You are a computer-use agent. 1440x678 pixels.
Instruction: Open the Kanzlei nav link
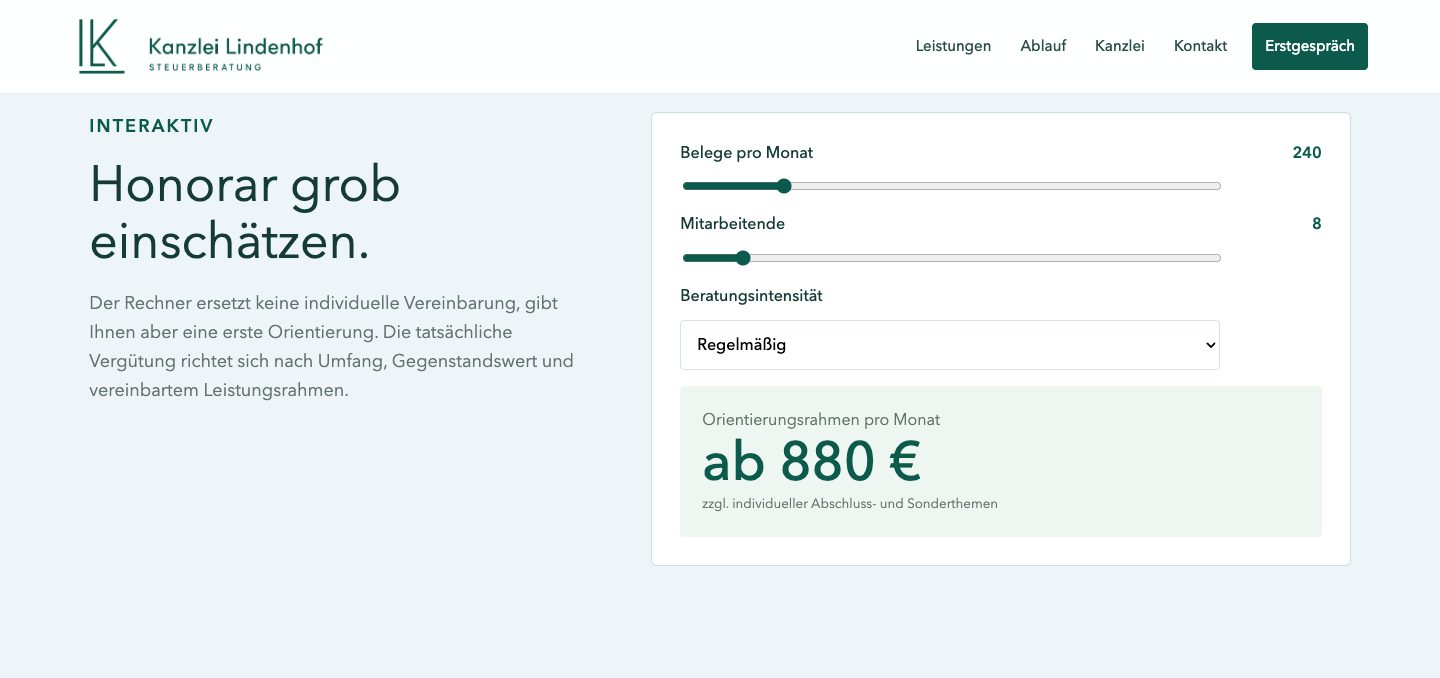coord(1120,46)
